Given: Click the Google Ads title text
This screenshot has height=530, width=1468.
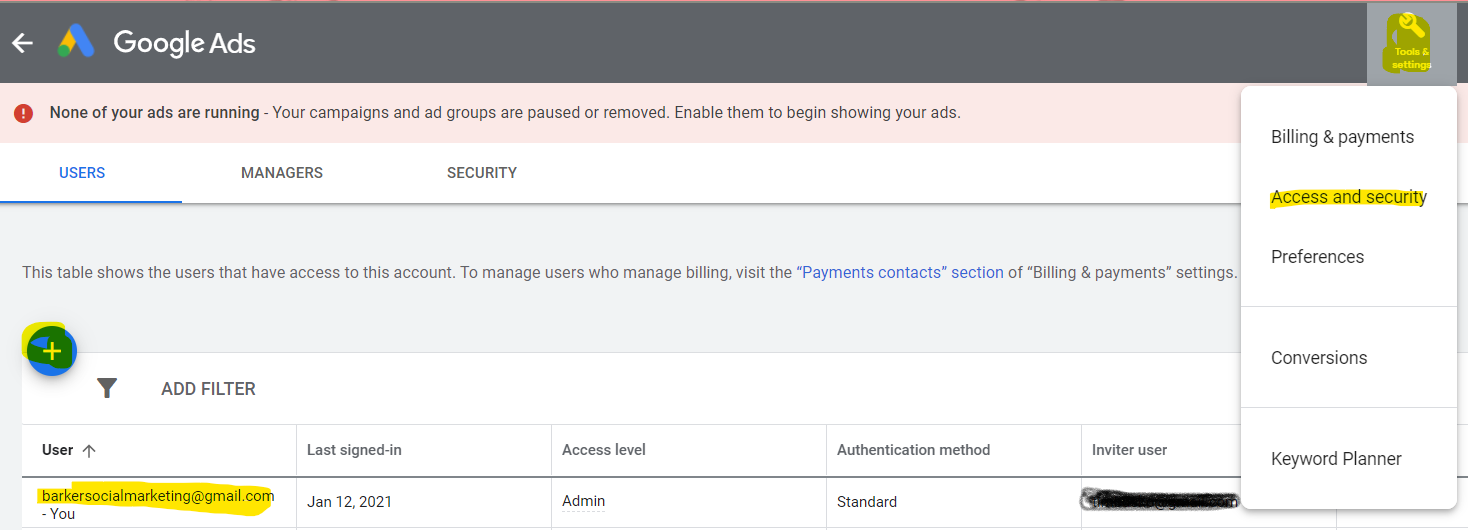Looking at the screenshot, I should pyautogui.click(x=184, y=43).
